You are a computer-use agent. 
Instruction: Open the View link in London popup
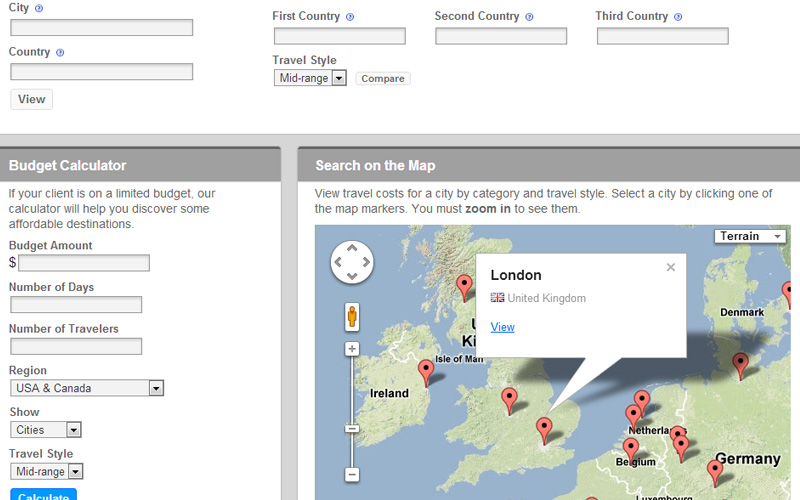tap(503, 328)
